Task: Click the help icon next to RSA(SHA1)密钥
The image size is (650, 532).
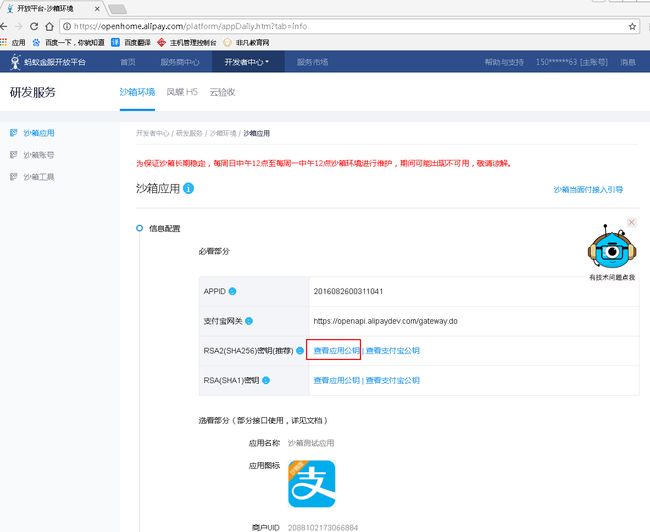Action: tap(266, 380)
